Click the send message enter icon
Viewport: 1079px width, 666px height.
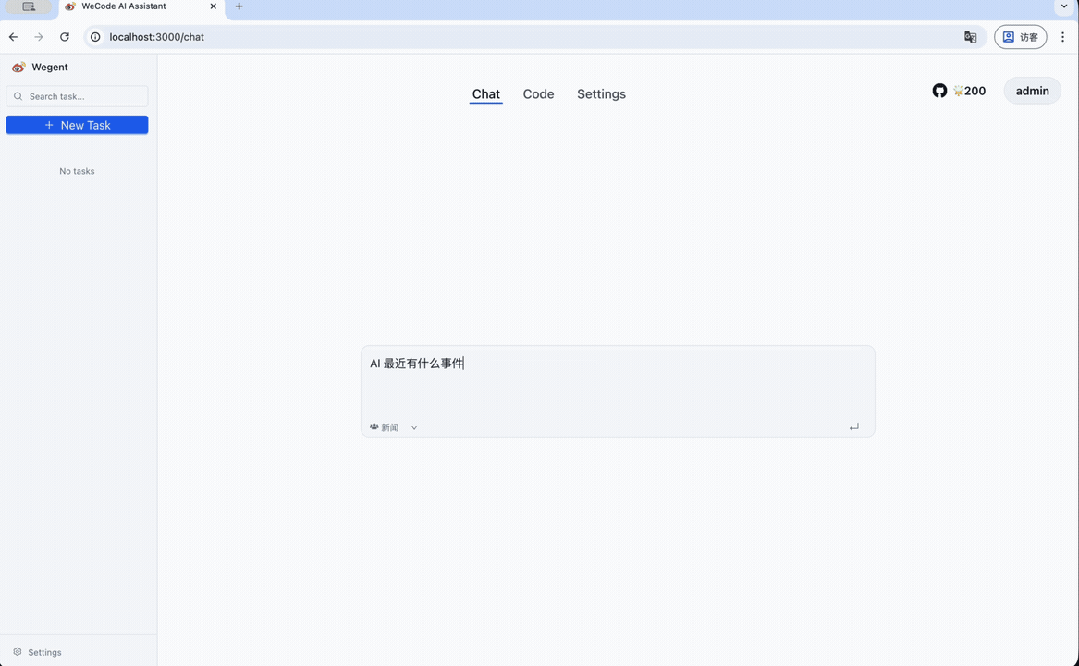click(855, 426)
